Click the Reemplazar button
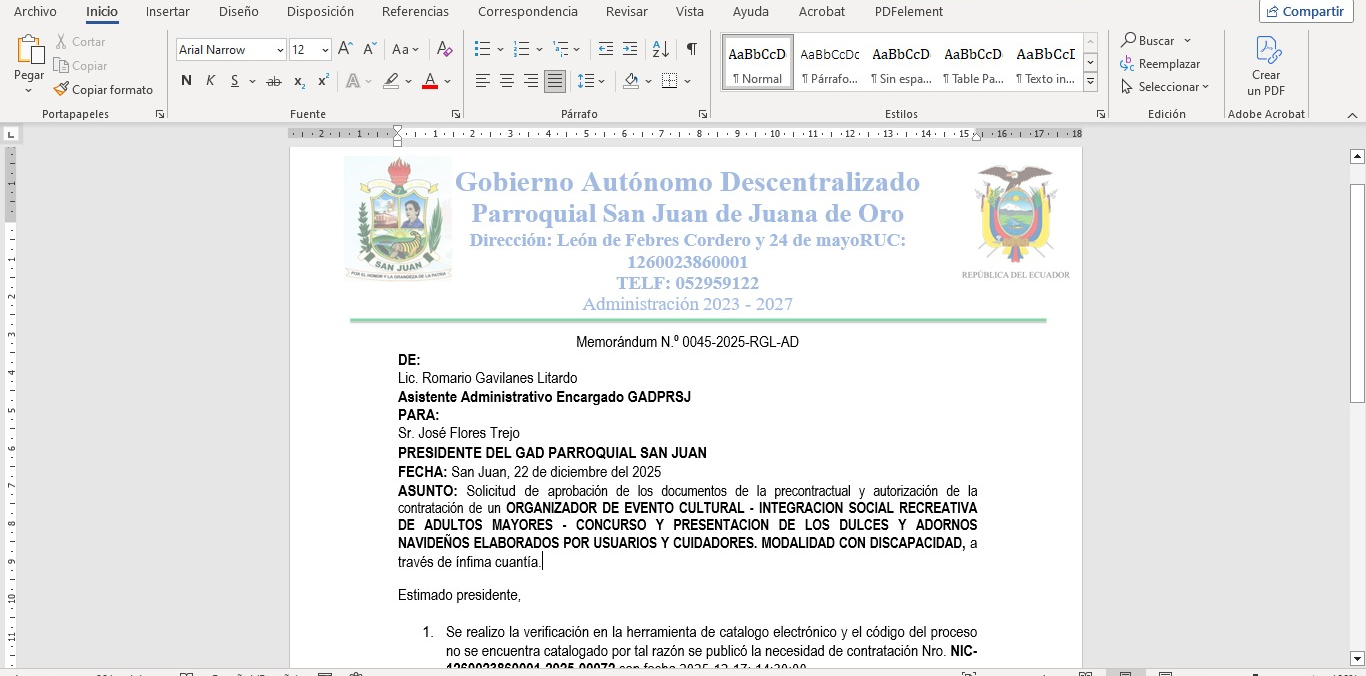 click(x=1160, y=64)
